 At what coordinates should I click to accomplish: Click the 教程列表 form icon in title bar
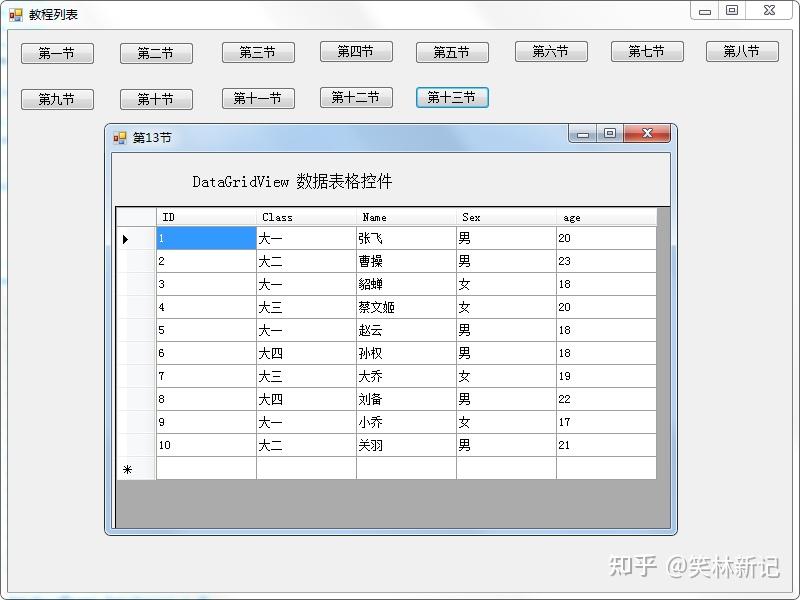point(14,14)
